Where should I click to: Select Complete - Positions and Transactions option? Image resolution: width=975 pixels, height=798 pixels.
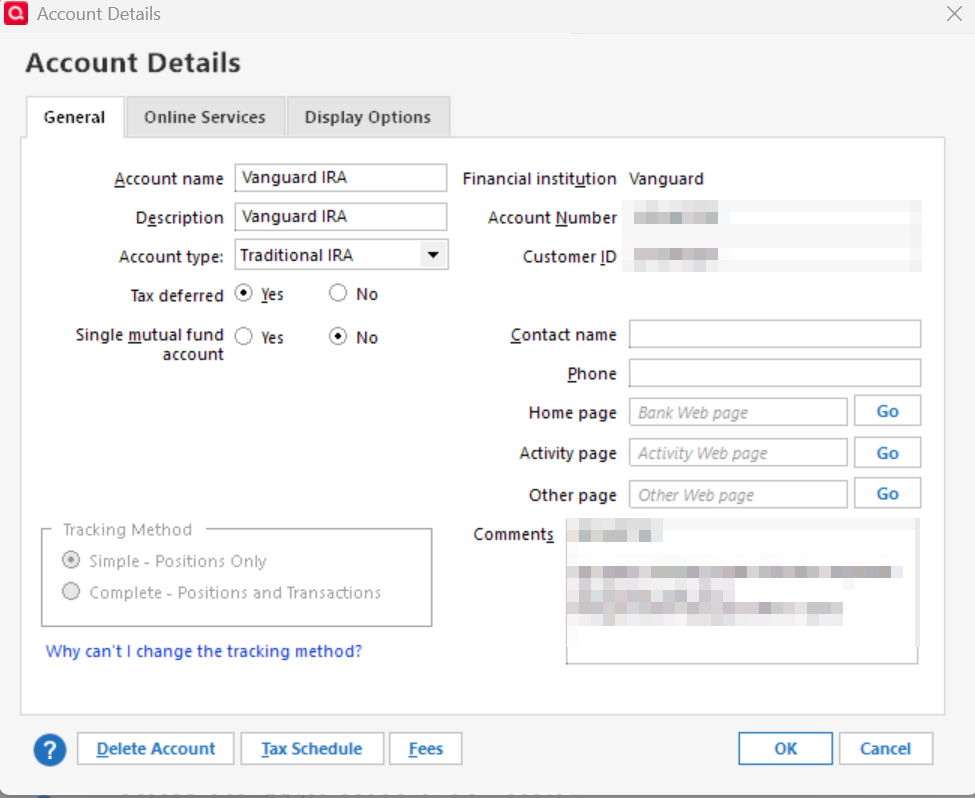point(71,592)
